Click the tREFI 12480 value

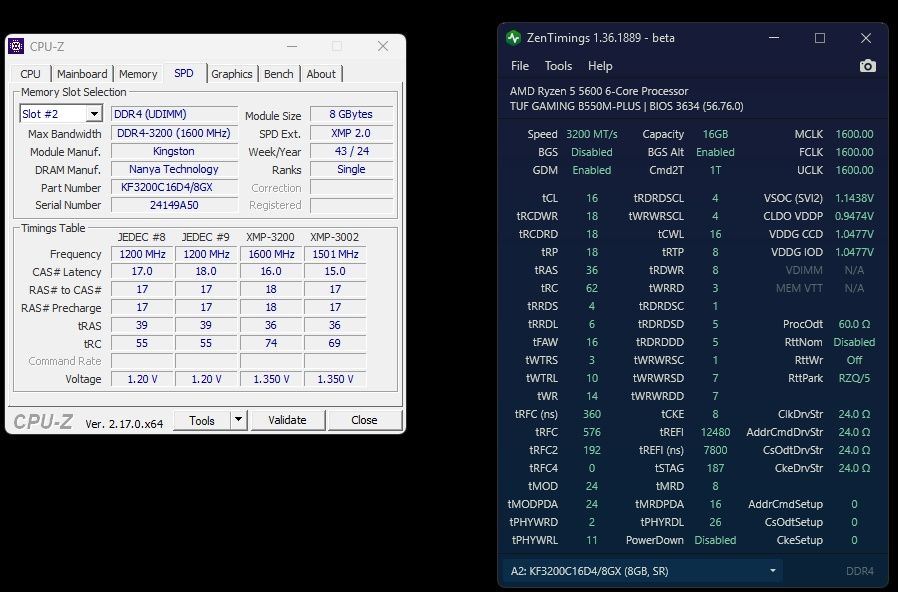click(x=715, y=432)
